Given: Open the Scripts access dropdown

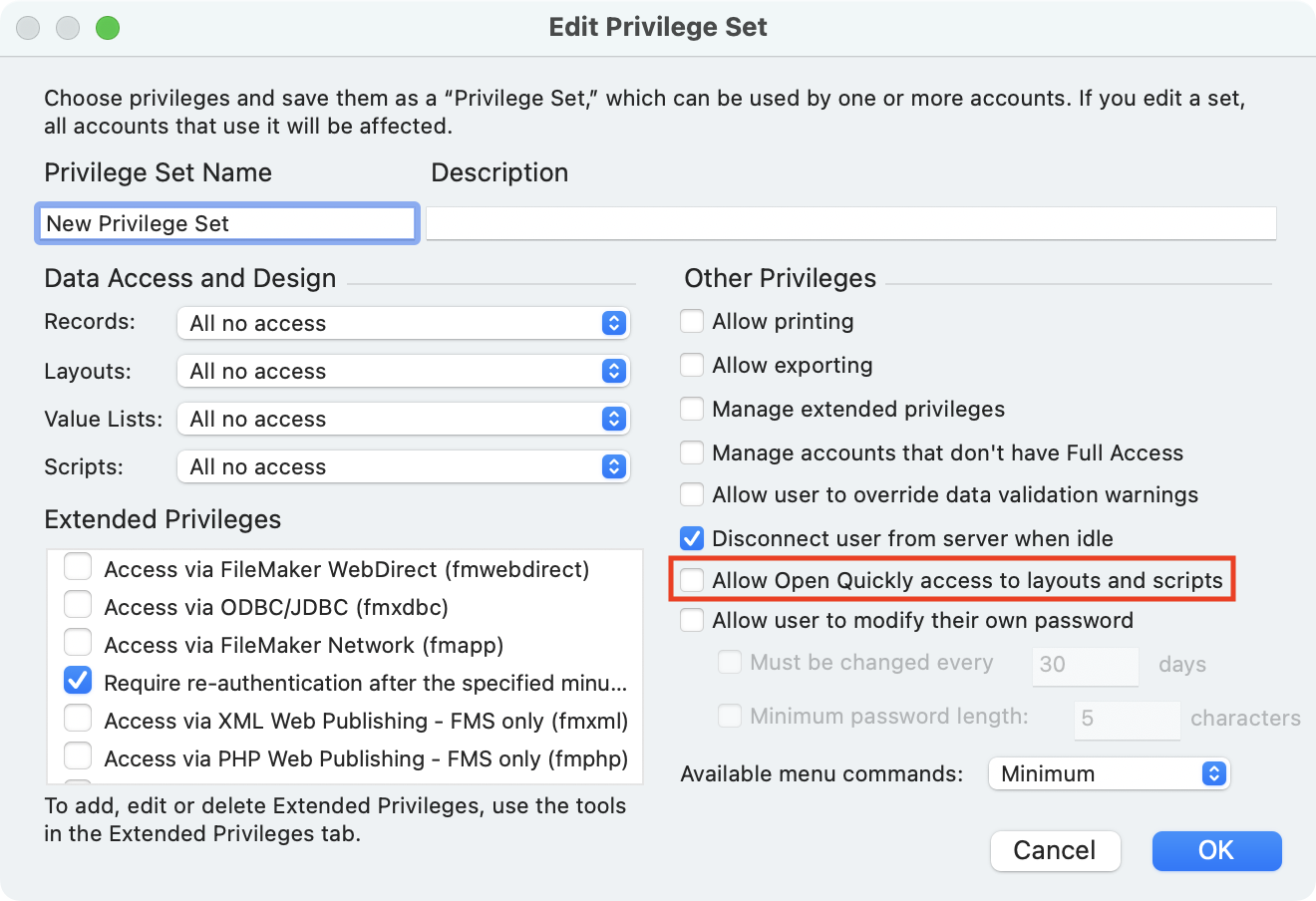Looking at the screenshot, I should (403, 466).
